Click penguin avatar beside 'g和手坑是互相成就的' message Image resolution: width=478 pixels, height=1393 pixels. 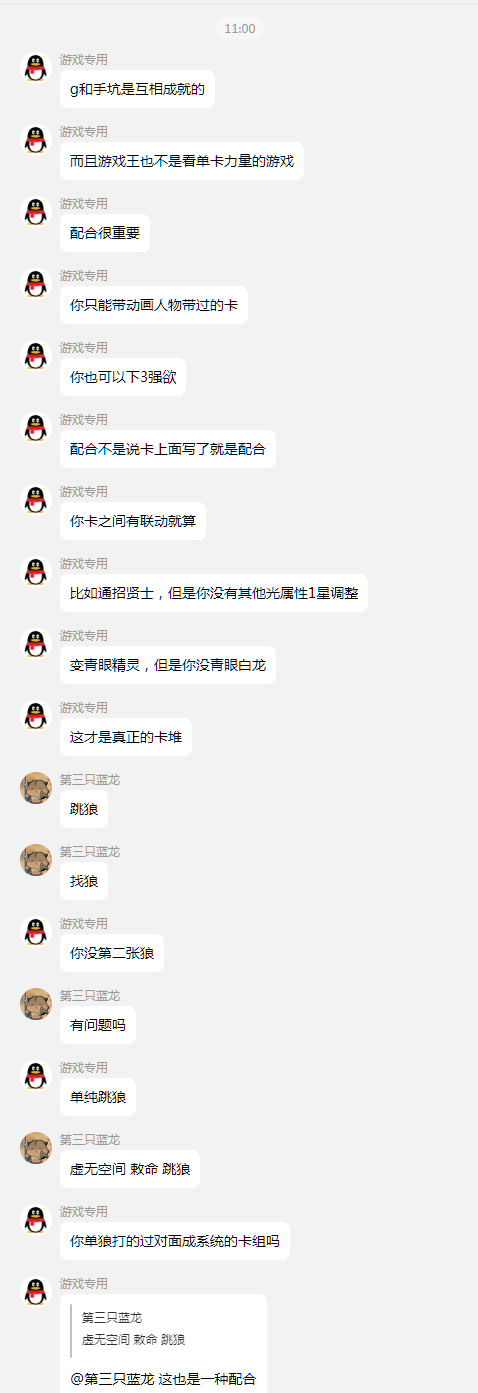36,68
